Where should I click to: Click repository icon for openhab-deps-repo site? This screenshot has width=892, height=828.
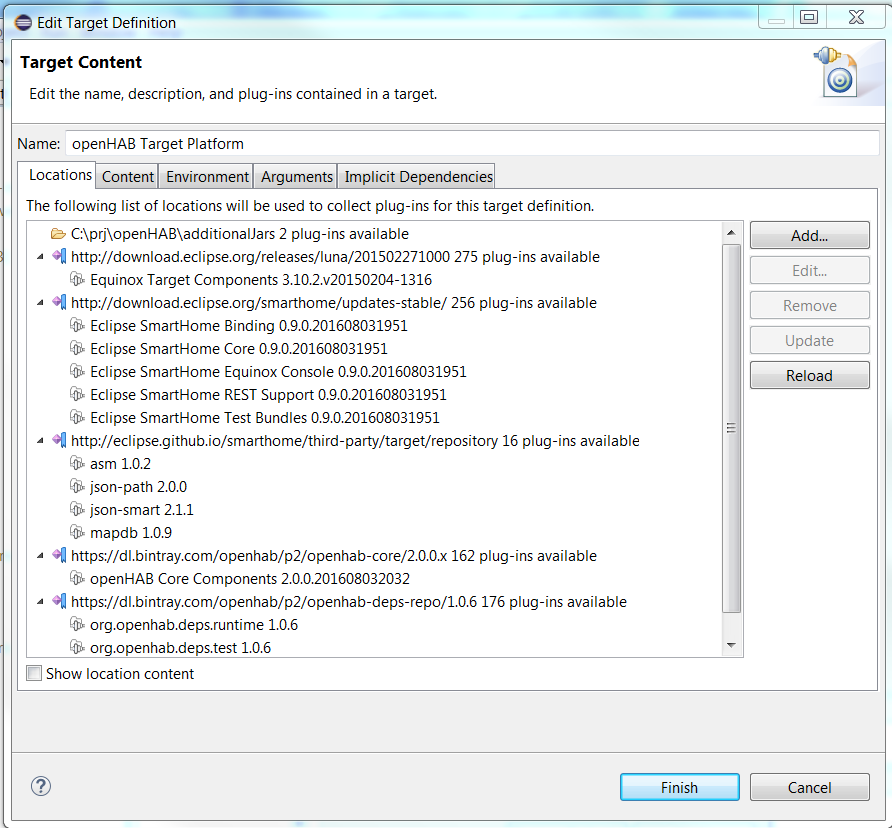(59, 602)
